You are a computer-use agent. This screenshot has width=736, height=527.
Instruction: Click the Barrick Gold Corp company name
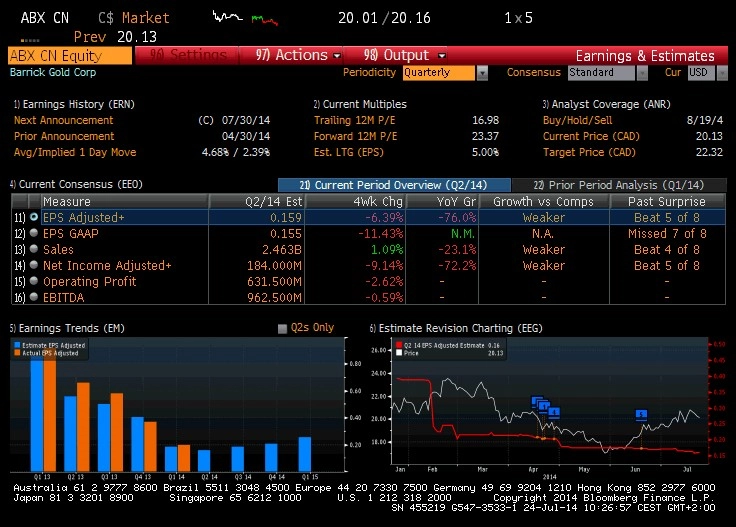click(x=53, y=72)
